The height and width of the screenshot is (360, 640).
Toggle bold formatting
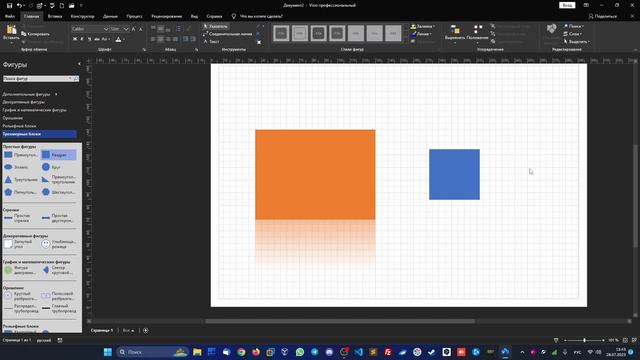(75, 39)
